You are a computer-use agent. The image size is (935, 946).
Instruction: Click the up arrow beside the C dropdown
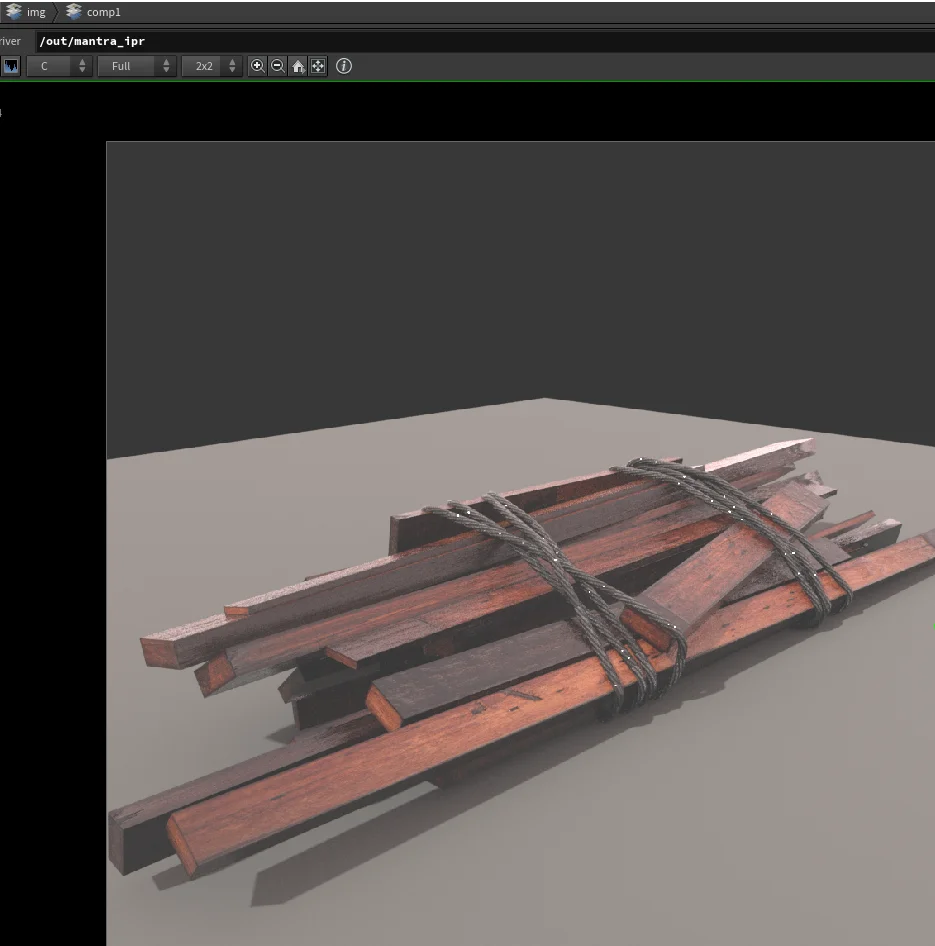coord(82,62)
